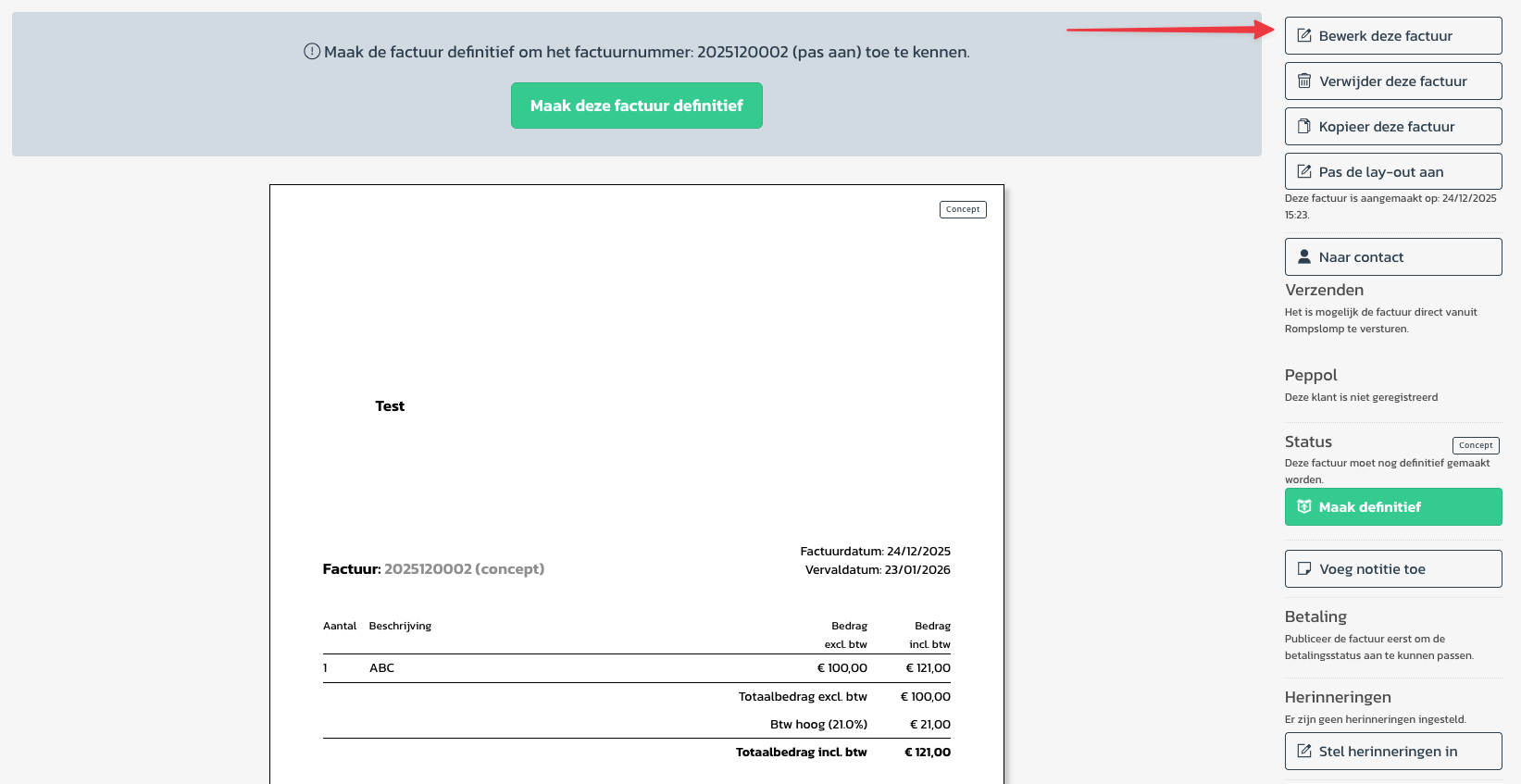Click the Concept badge next to Status

pos(1476,445)
